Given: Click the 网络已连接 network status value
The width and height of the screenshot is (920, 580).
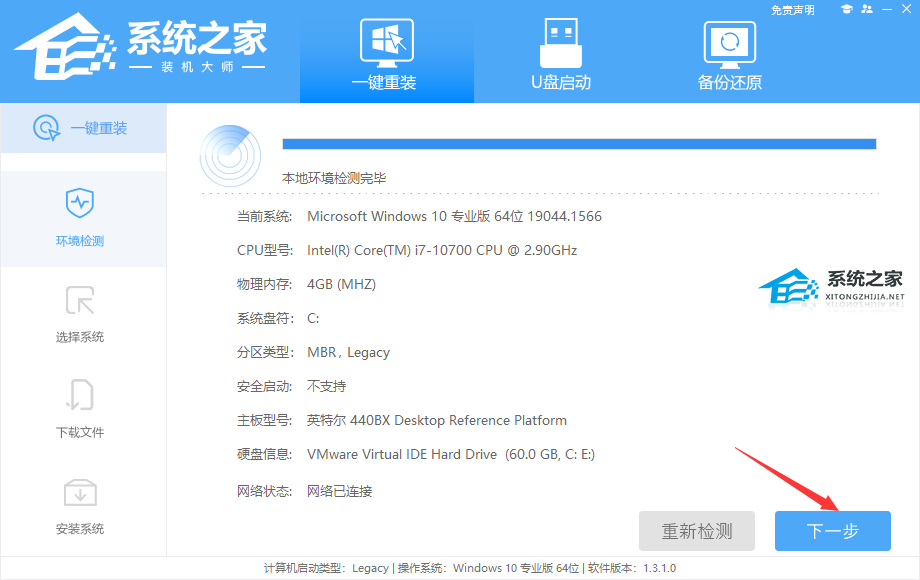Looking at the screenshot, I should pyautogui.click(x=339, y=491).
